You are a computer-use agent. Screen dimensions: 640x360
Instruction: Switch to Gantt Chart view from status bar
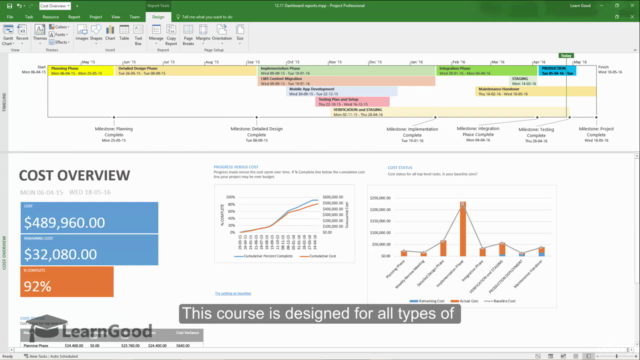(x=538, y=356)
